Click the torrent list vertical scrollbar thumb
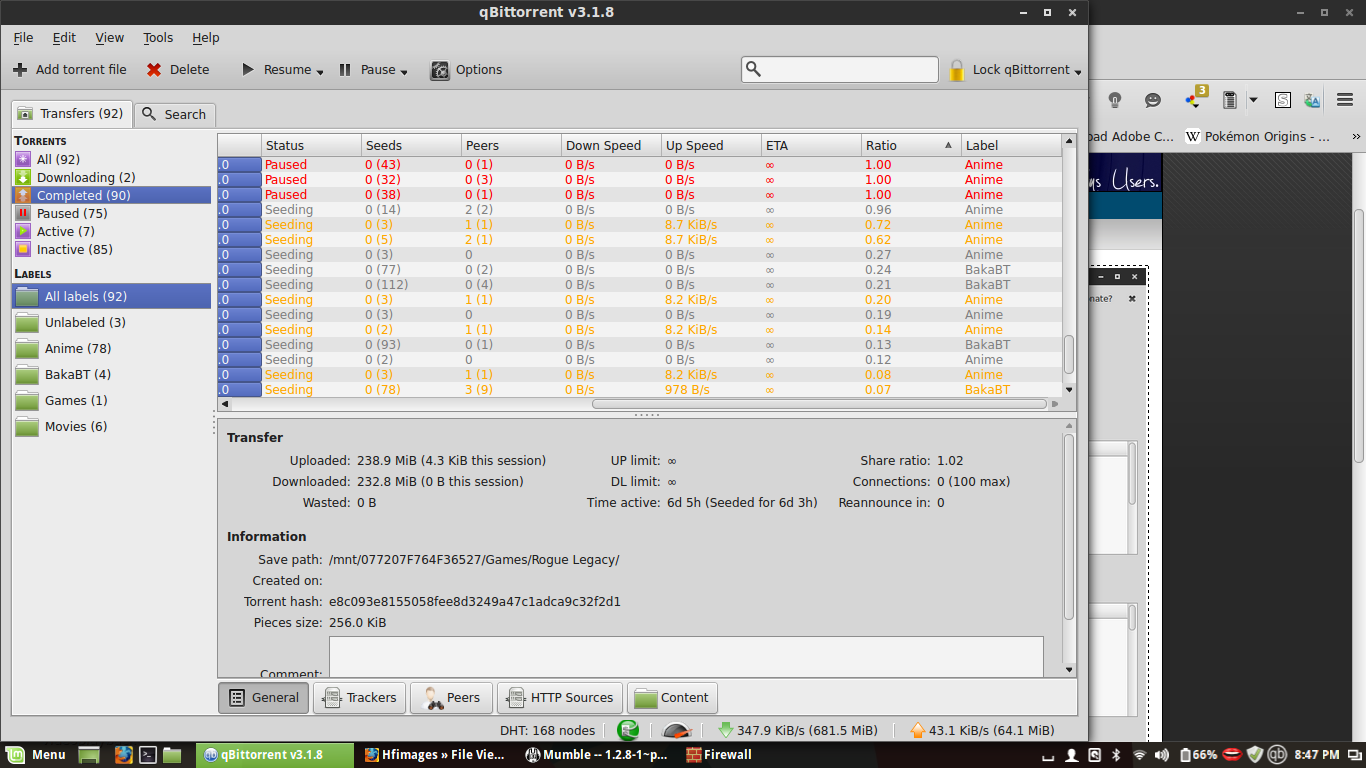This screenshot has height=768, width=1366. click(1069, 353)
